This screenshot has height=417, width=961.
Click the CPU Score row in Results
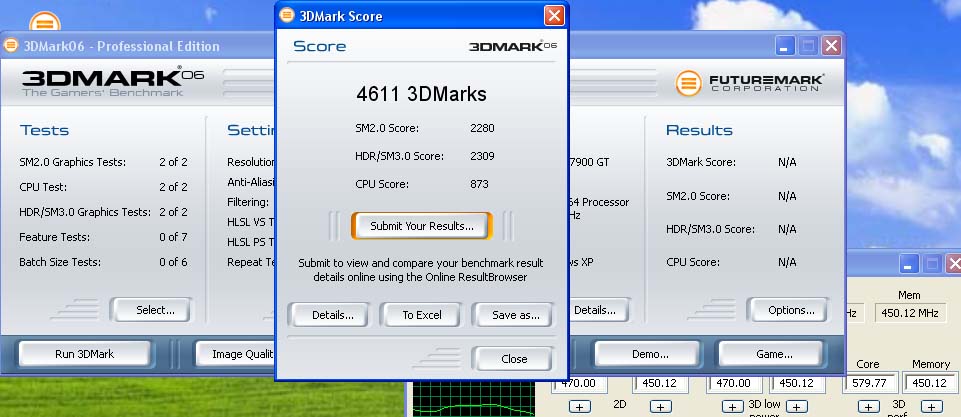pos(731,262)
